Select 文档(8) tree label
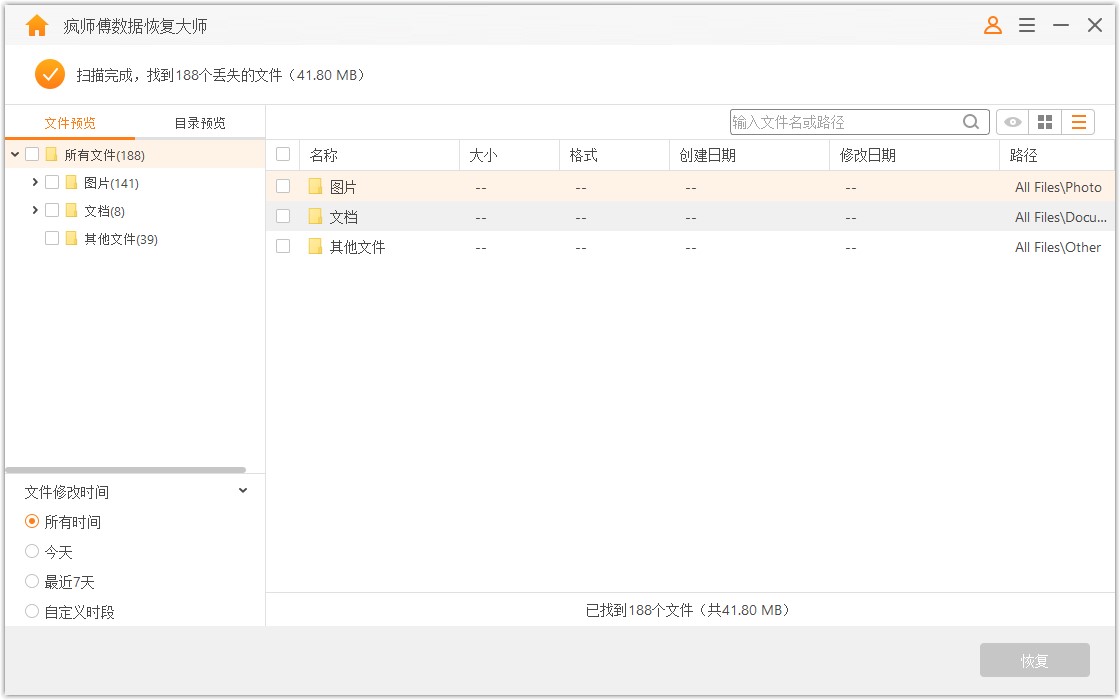The width and height of the screenshot is (1120, 700). pos(104,211)
